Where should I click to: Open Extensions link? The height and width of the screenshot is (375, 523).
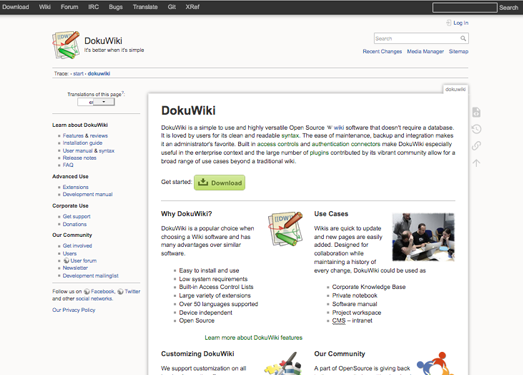tap(76, 187)
